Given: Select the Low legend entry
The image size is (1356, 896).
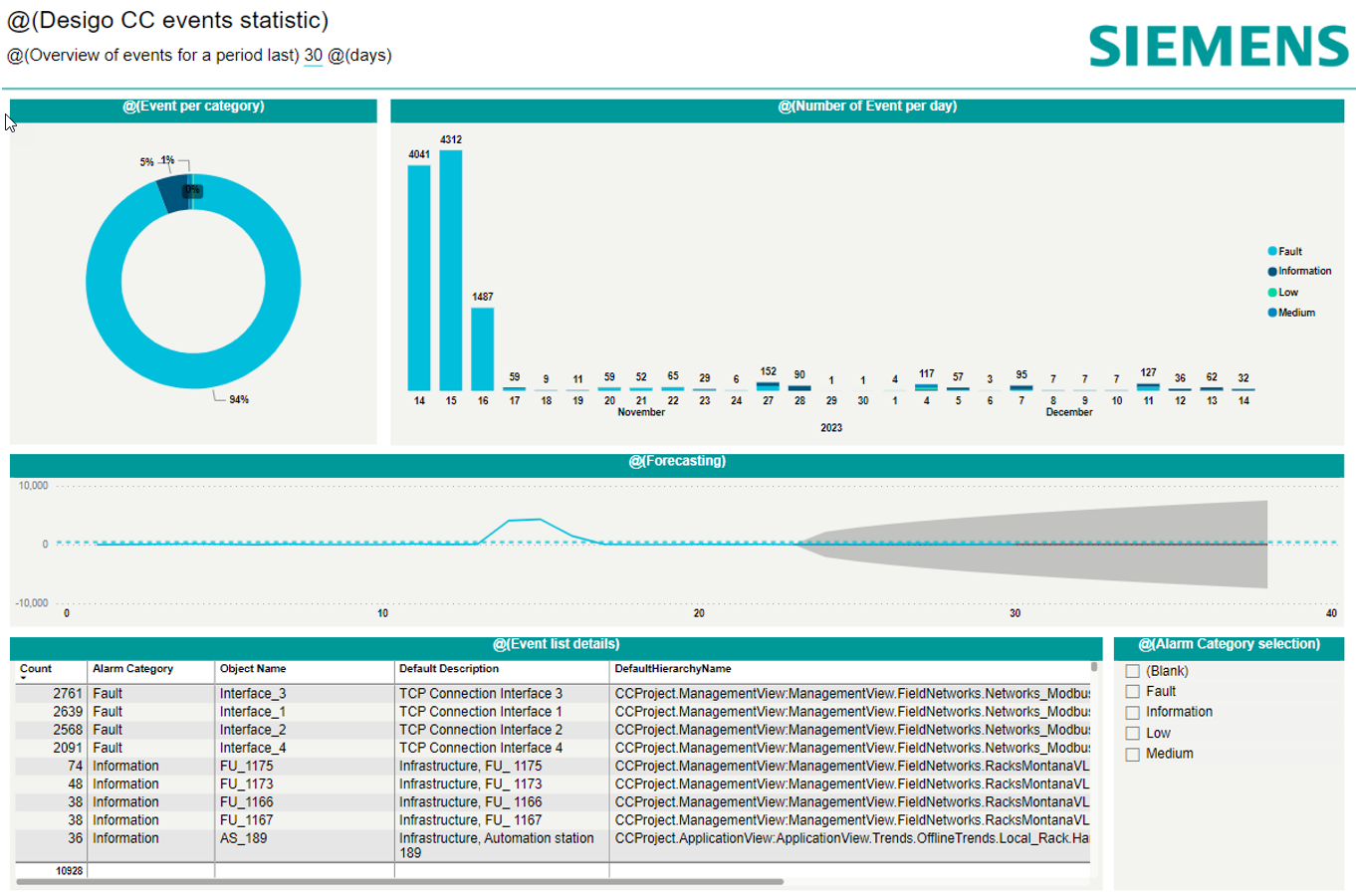Looking at the screenshot, I should tap(1287, 293).
